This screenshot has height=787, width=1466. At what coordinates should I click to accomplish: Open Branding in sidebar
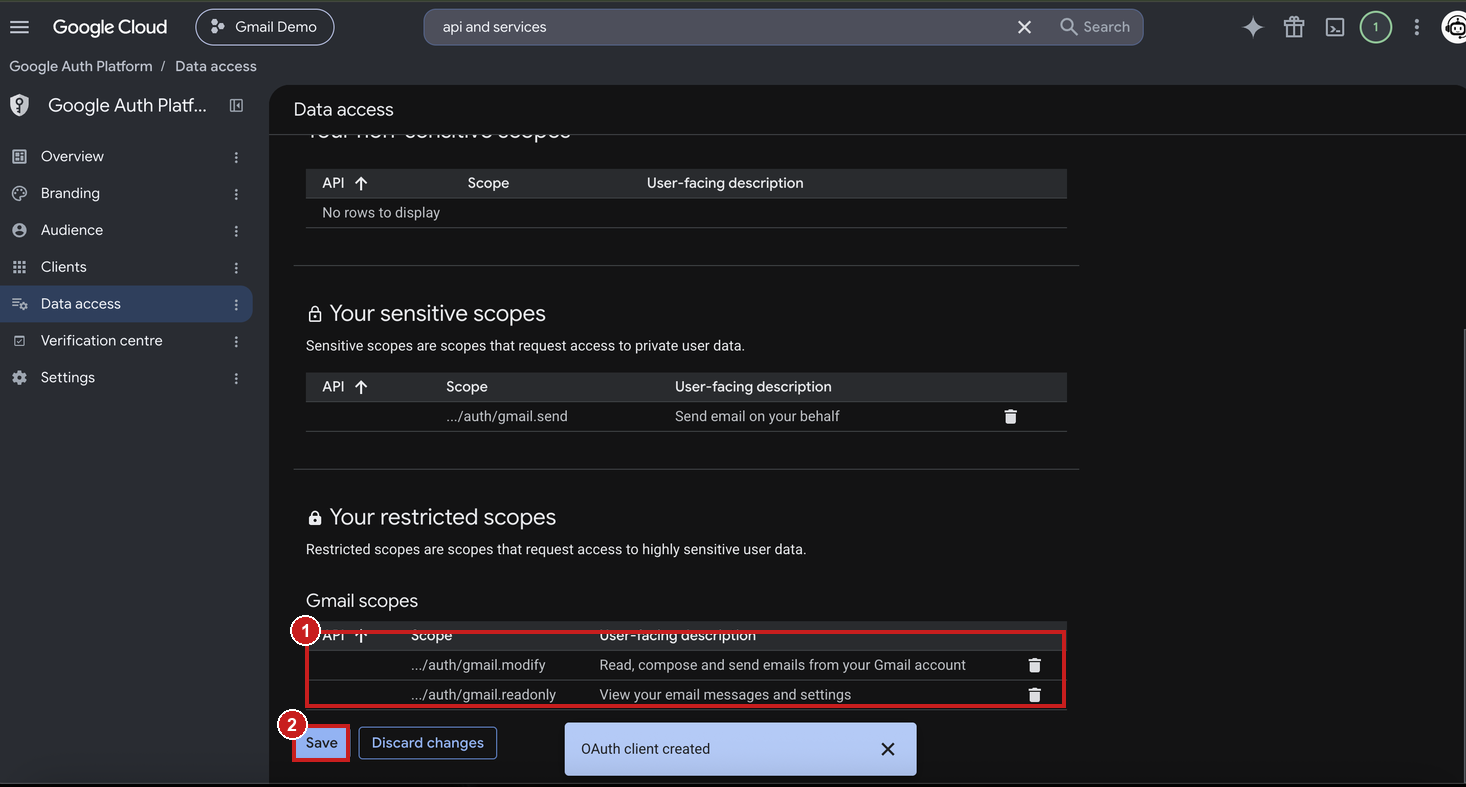tap(70, 193)
